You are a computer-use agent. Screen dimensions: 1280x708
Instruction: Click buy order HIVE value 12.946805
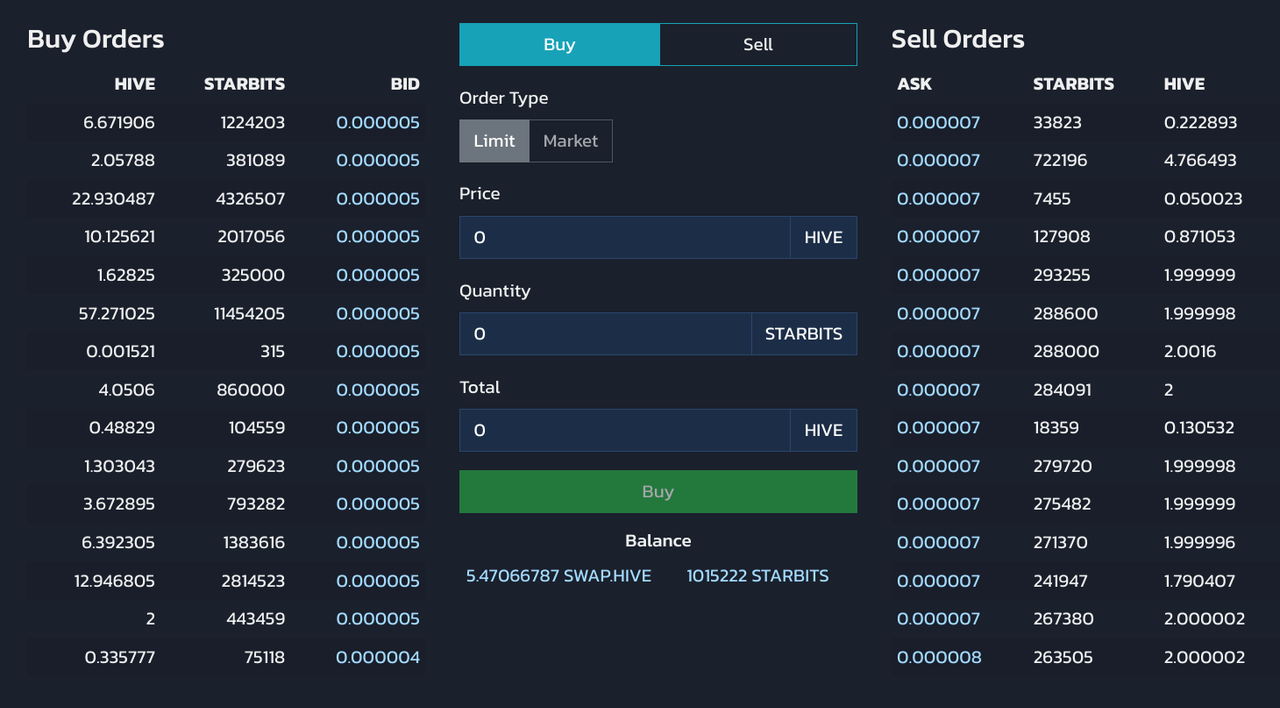click(x=114, y=582)
